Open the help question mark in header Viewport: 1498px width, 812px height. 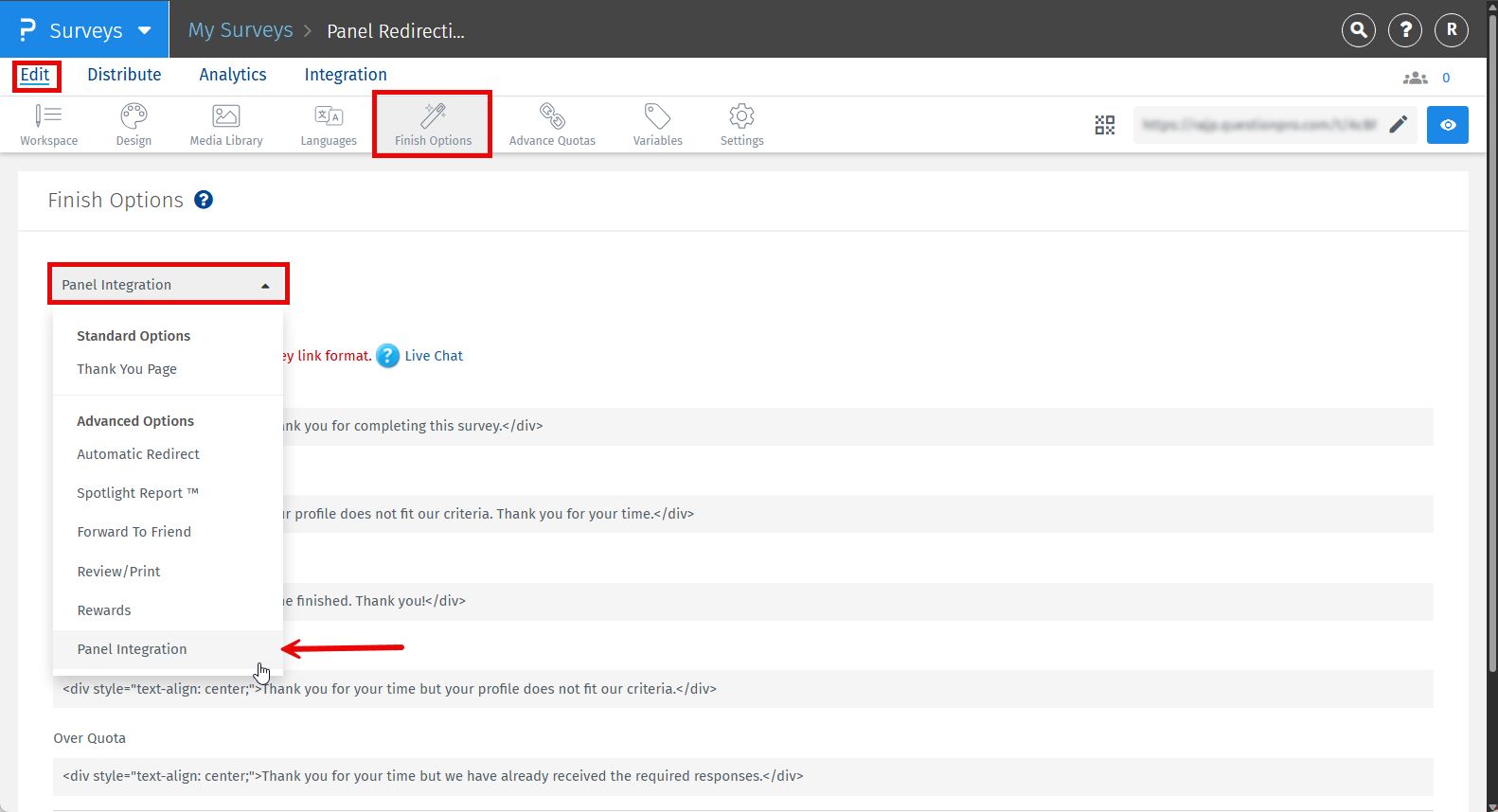point(1405,30)
